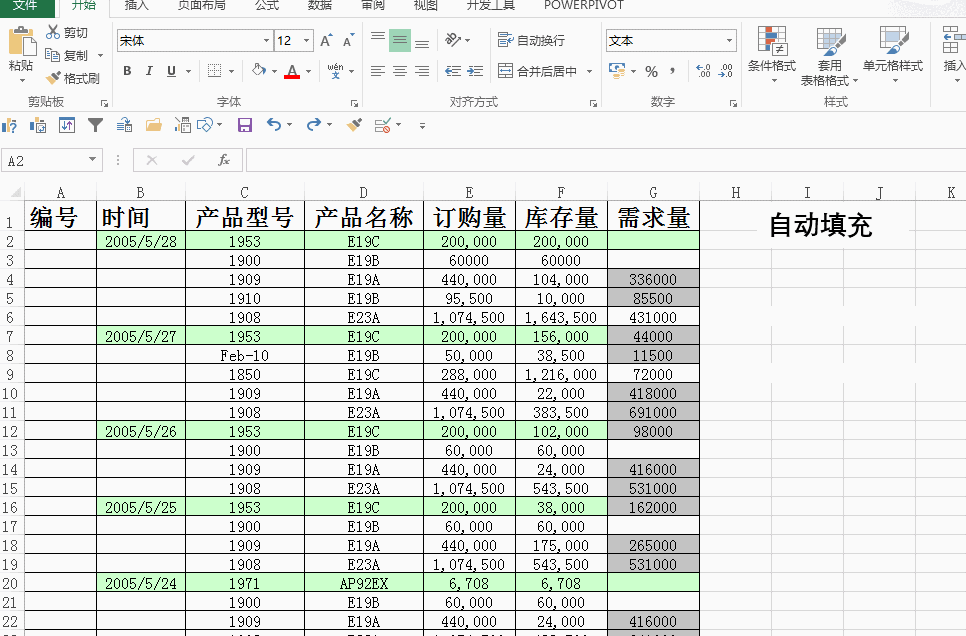Click the Save icon on the quick toolbar
Screen dimensions: 966x636
pos(245,125)
